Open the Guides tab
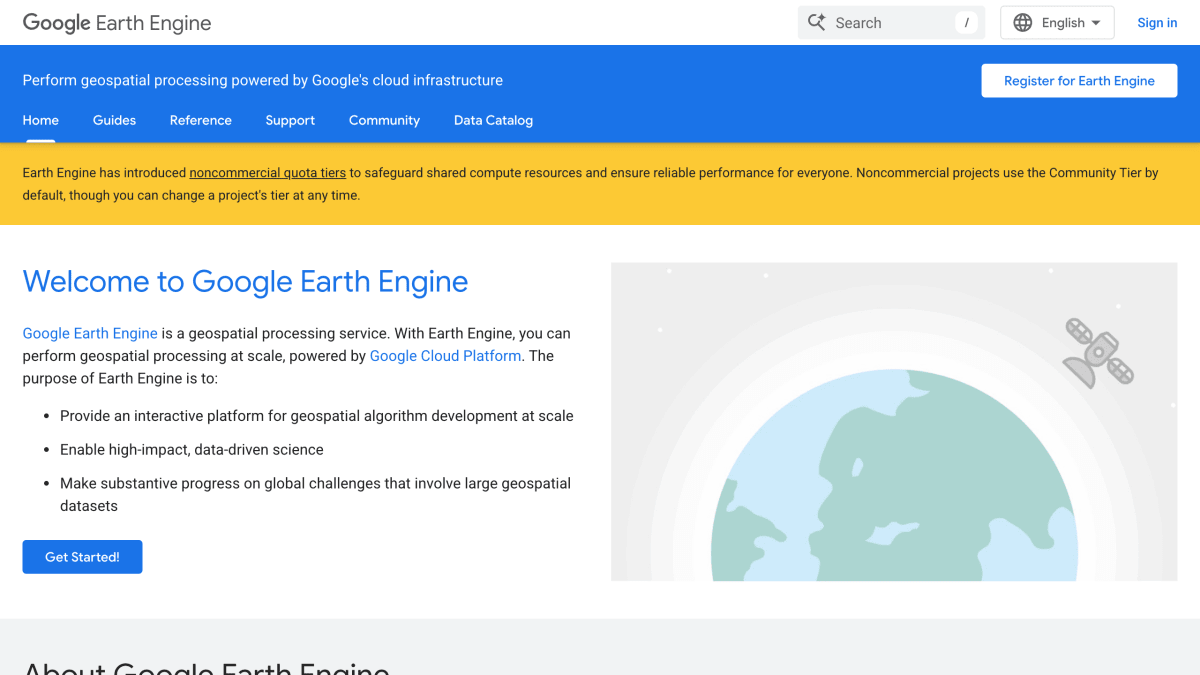This screenshot has width=1200, height=675. point(114,120)
